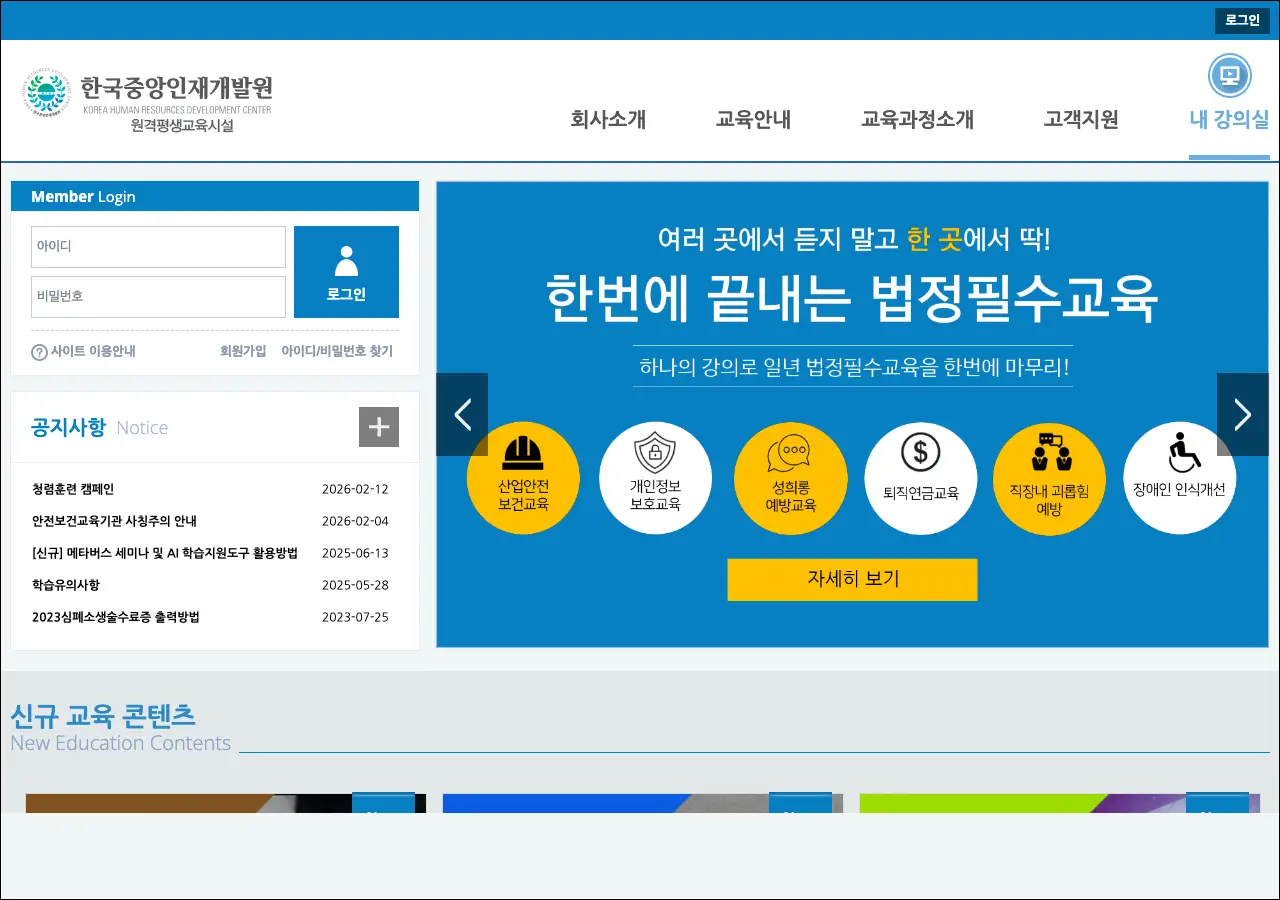The image size is (1280, 900).
Task: Click the industrial safety helmet icon
Action: point(522,453)
